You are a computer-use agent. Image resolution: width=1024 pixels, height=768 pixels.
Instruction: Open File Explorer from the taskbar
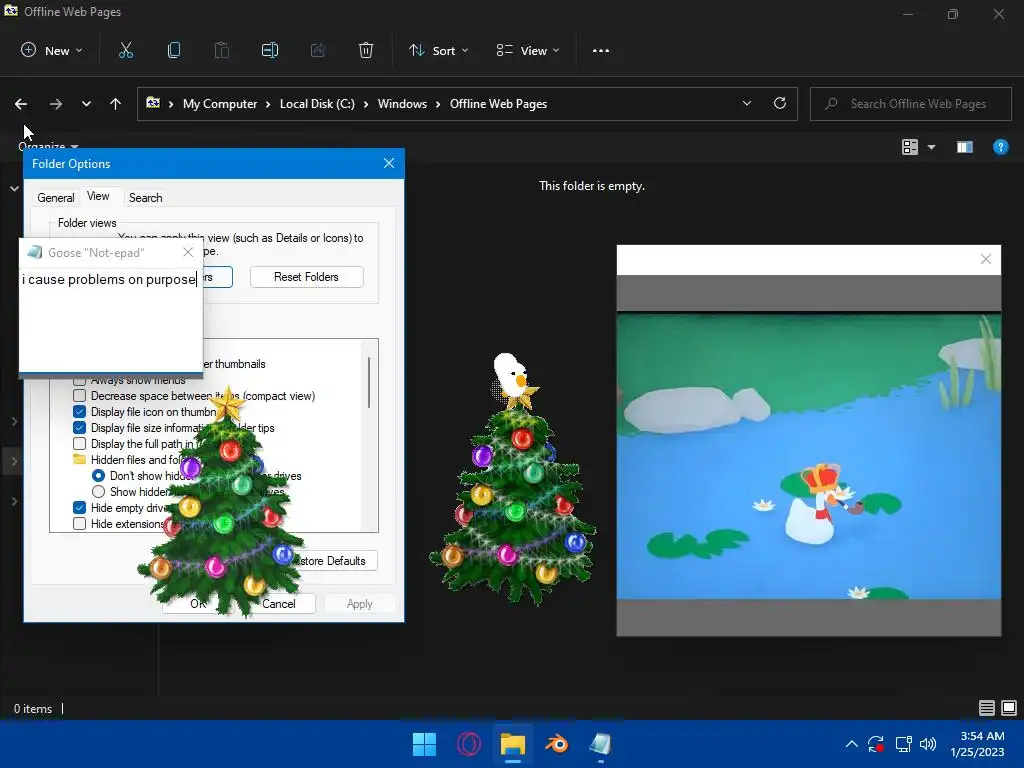513,744
